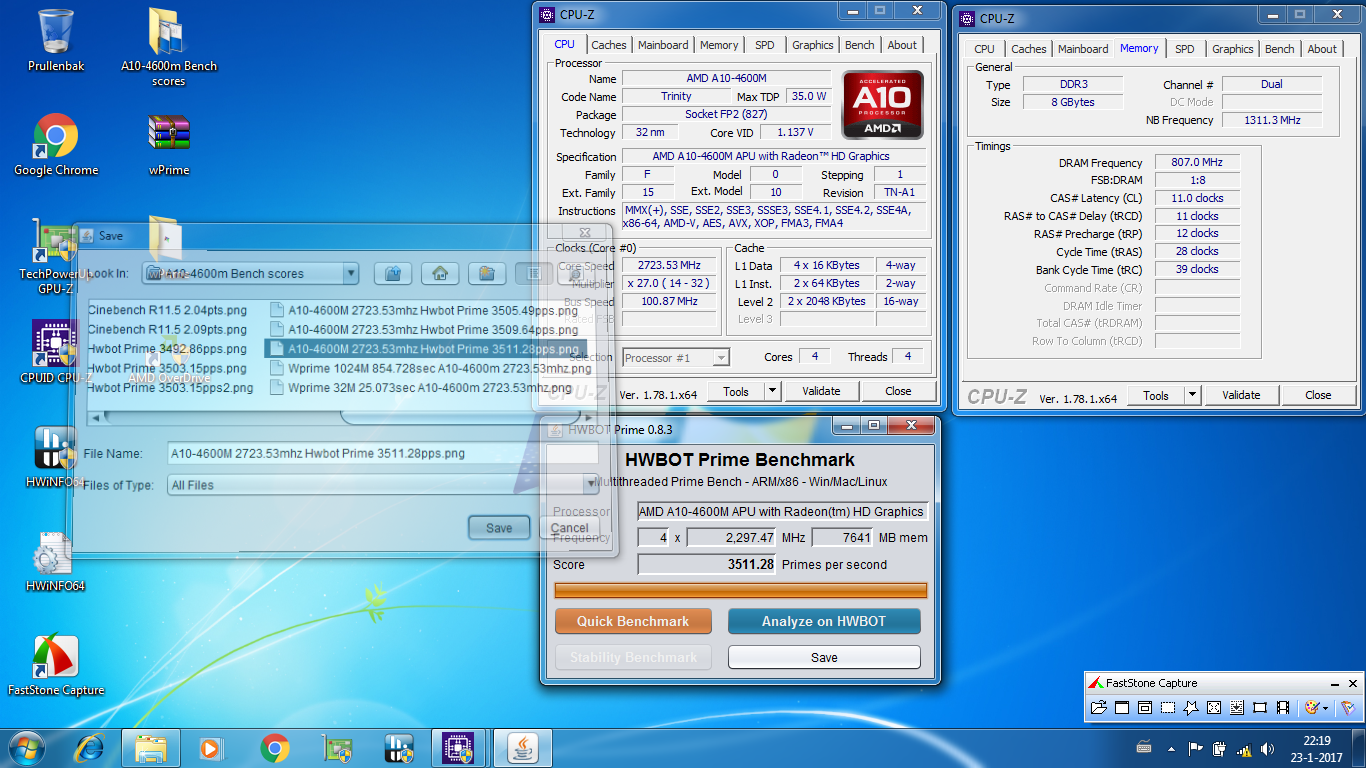Image resolution: width=1366 pixels, height=768 pixels.
Task: Click FastStone Capture Scrolling Window icon
Action: point(1236,707)
